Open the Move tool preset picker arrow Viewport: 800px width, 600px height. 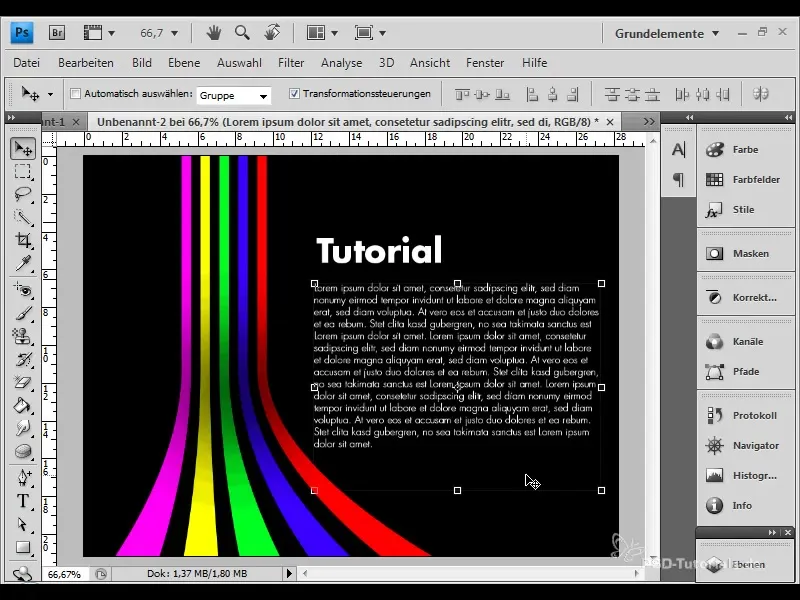click(50, 94)
